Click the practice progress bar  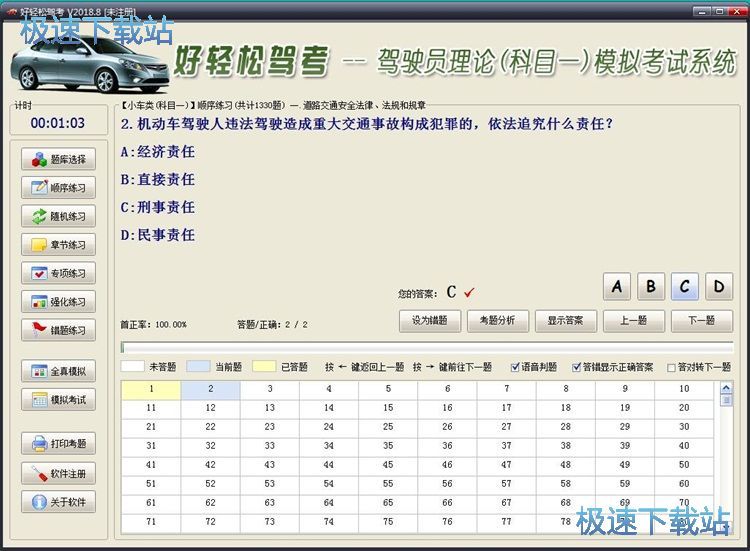(x=426, y=348)
